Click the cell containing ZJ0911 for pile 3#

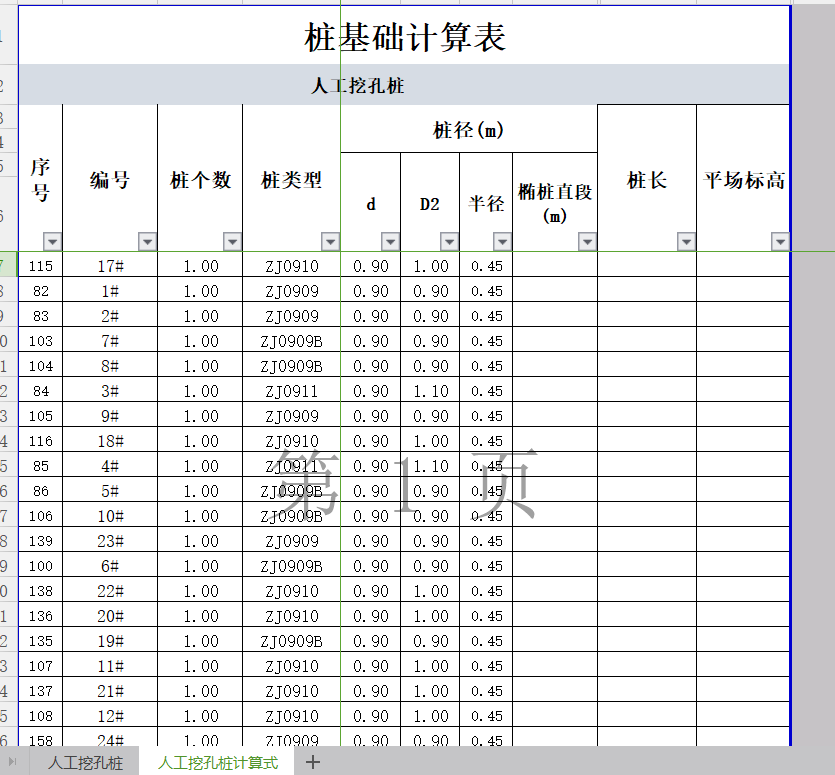pos(292,391)
